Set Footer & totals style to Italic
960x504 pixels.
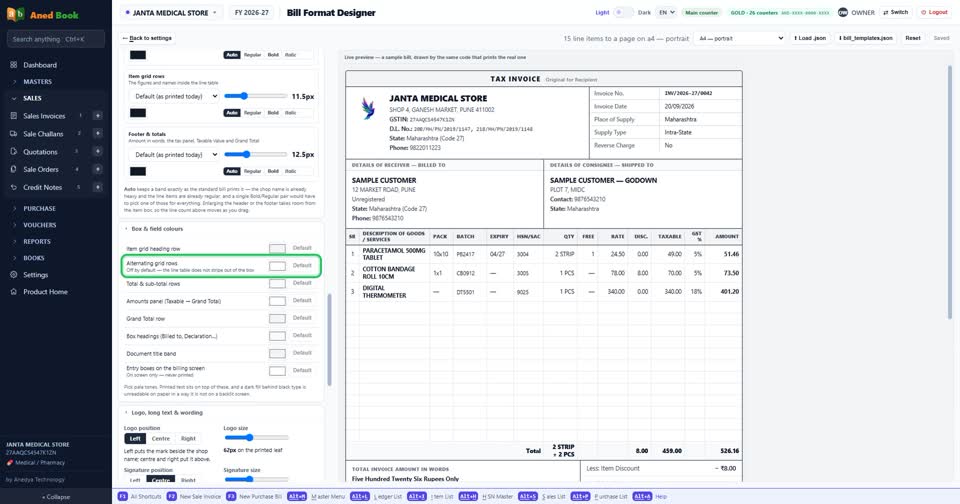290,171
